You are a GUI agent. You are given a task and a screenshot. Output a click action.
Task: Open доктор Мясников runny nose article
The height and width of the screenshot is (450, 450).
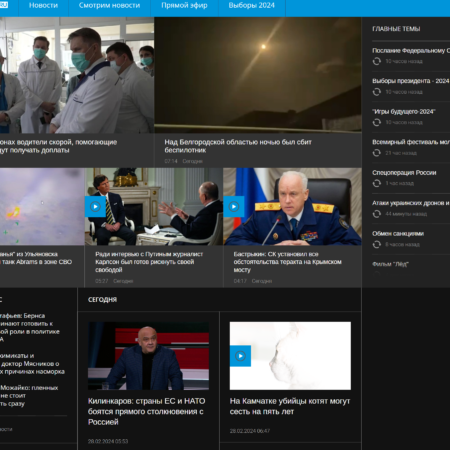(32, 364)
